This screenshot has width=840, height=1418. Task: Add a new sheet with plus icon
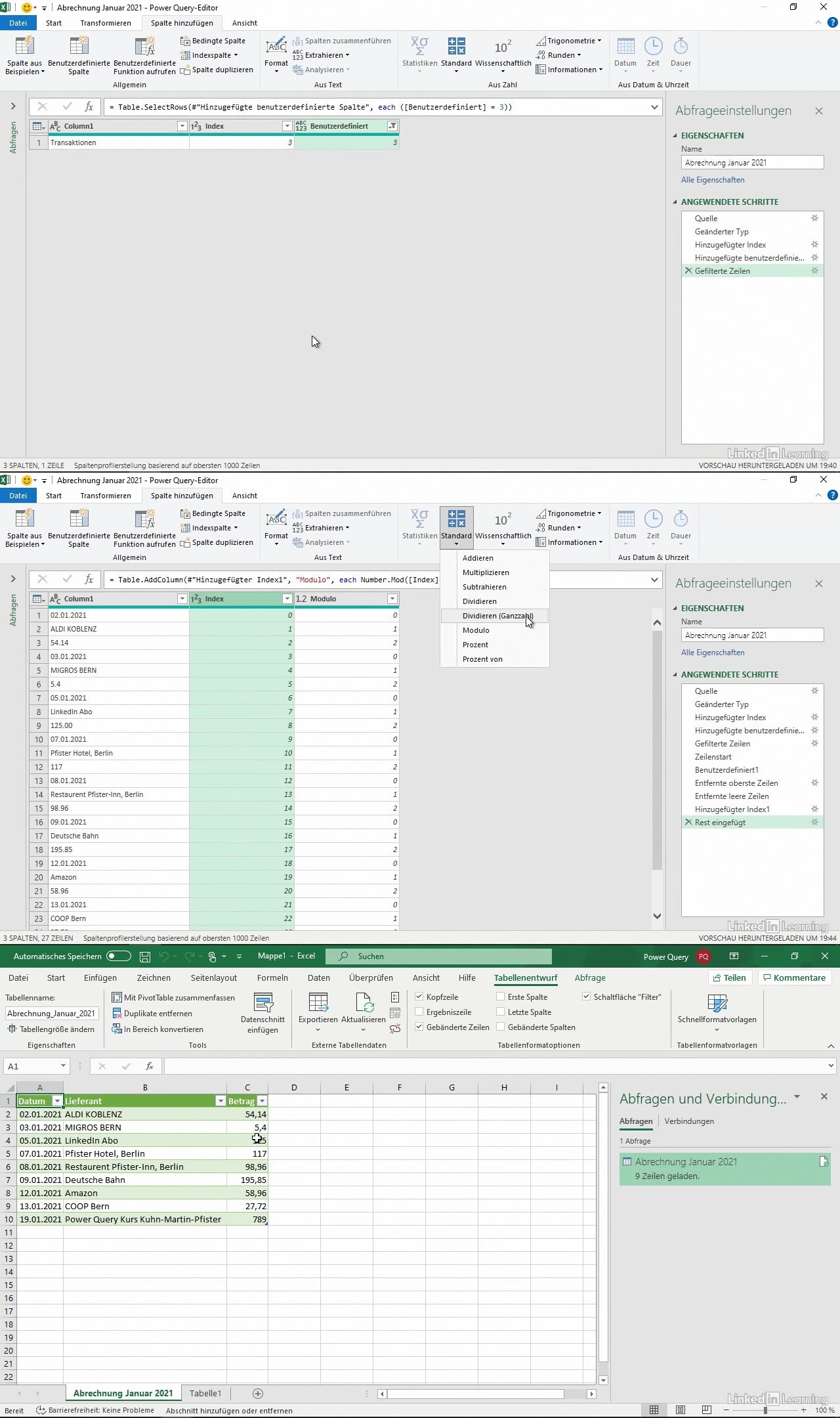point(258,1393)
